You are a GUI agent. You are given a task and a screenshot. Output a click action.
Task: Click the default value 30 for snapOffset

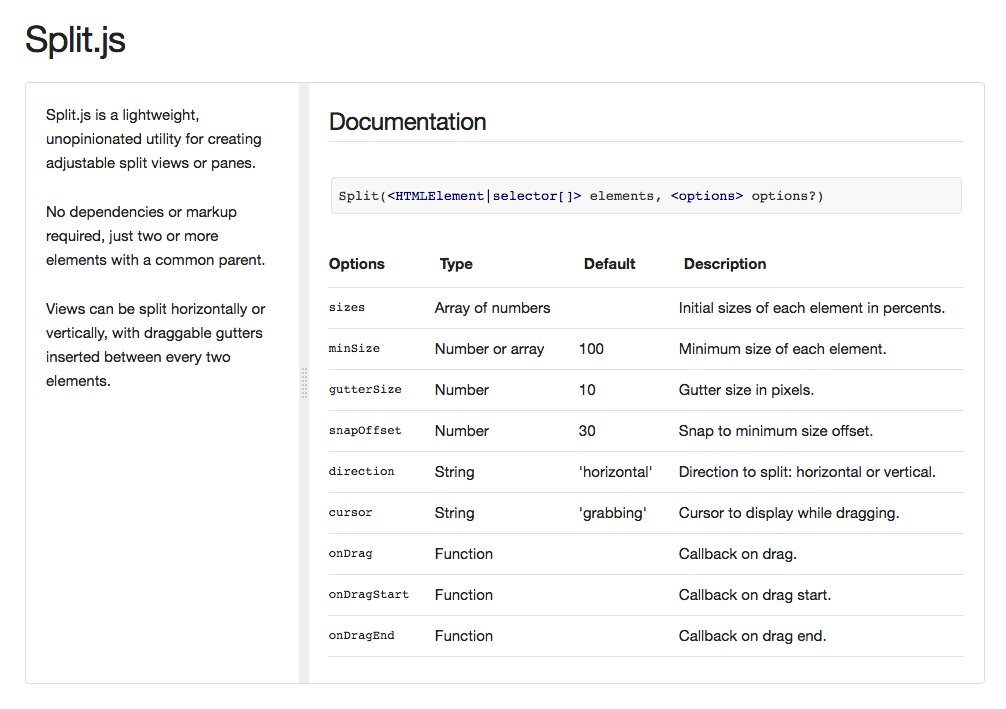point(587,431)
